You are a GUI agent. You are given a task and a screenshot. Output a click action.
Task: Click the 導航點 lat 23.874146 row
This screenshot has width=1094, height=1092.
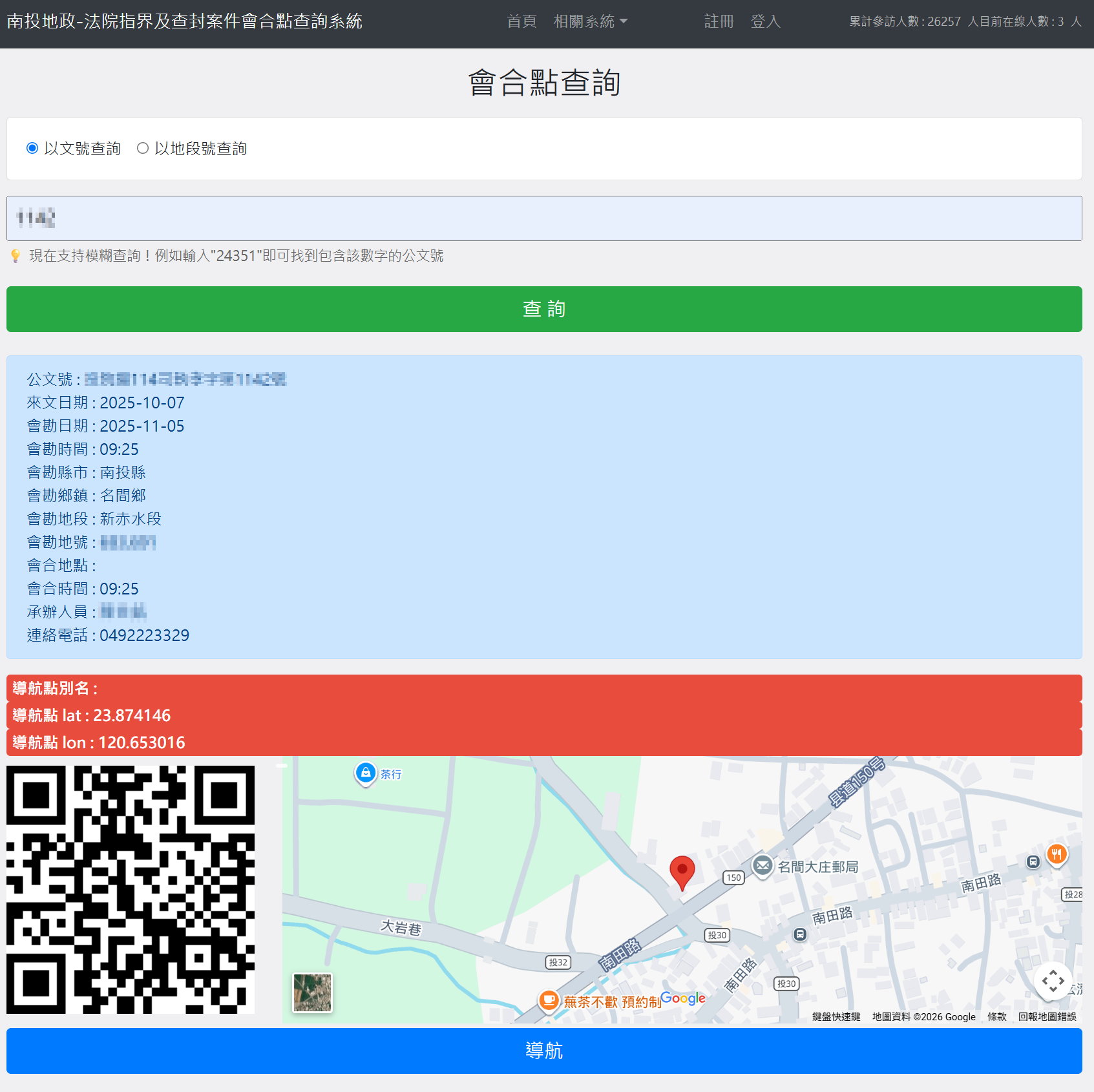544,715
